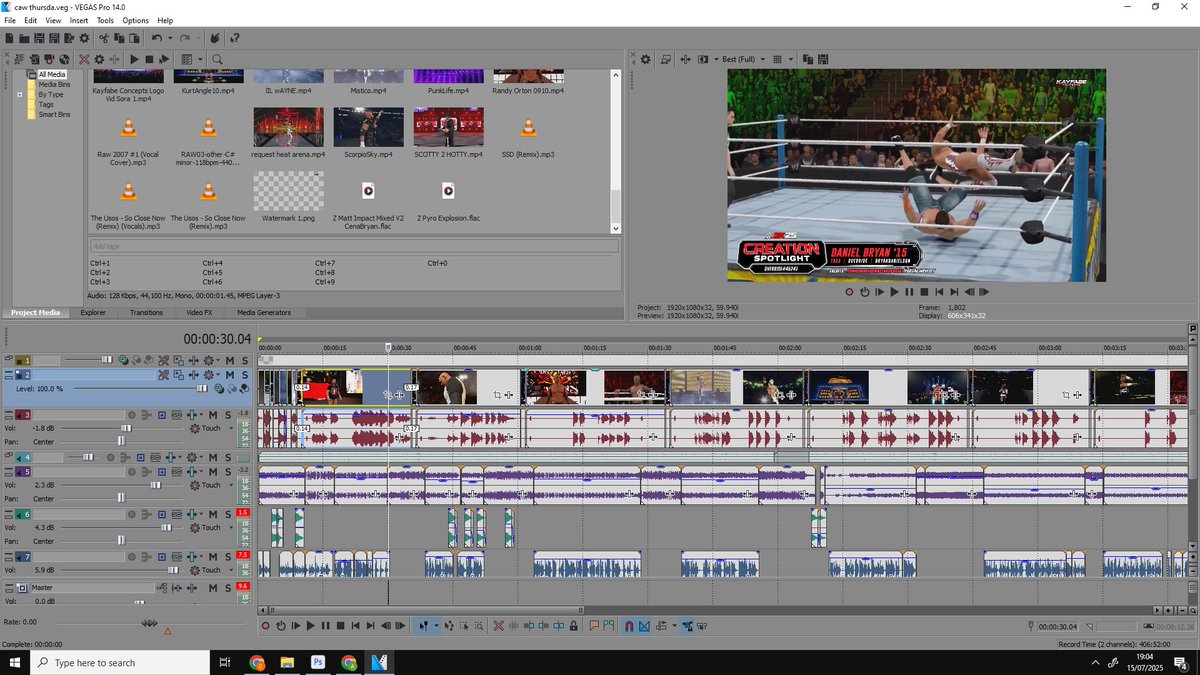The height and width of the screenshot is (675, 1200).
Task: Expand the By Type tree node
Action: (x=20, y=95)
